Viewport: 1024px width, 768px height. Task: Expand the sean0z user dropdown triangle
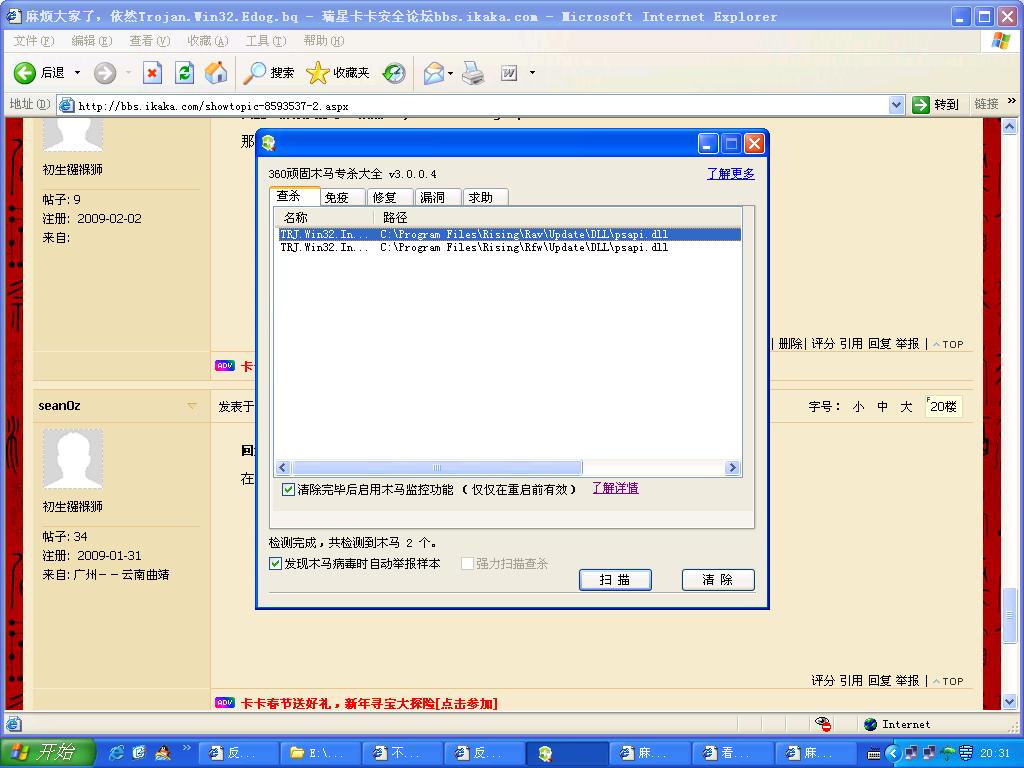(192, 406)
